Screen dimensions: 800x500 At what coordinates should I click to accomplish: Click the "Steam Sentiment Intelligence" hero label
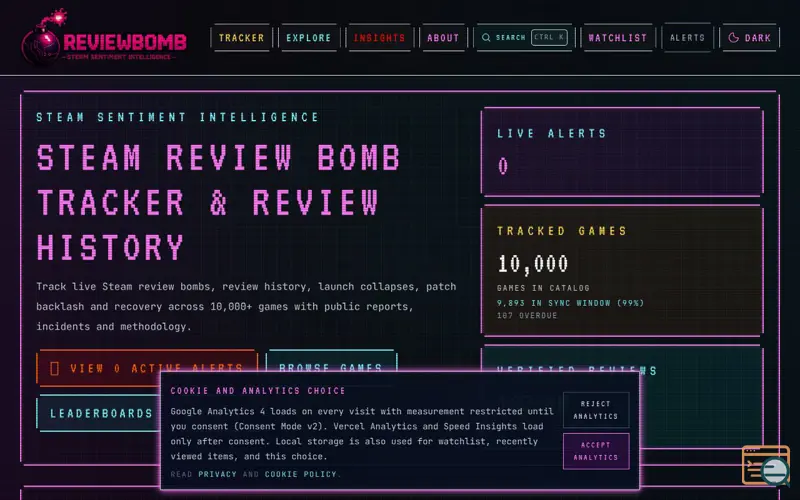tap(178, 117)
